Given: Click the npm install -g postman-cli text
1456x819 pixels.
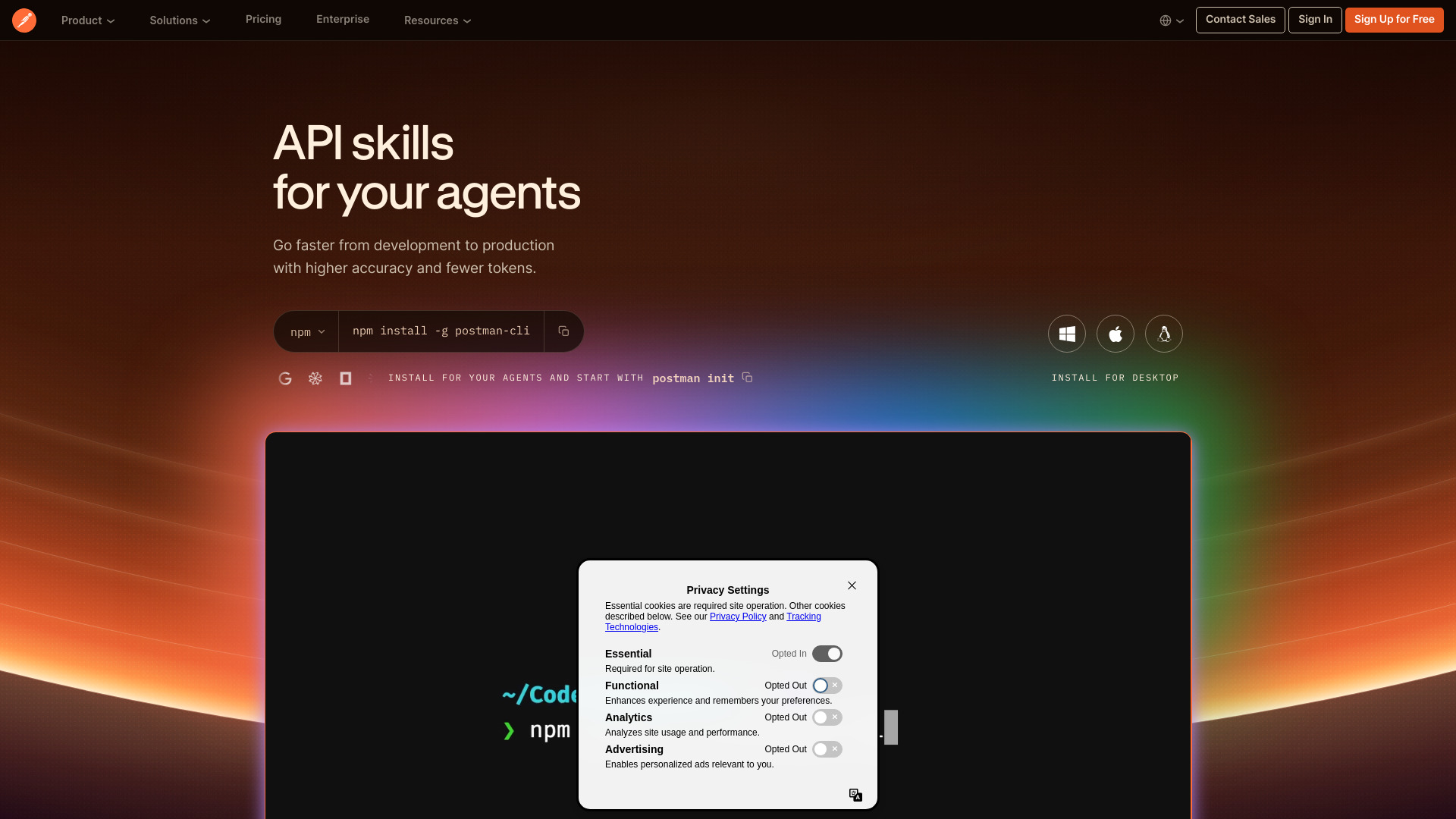Looking at the screenshot, I should [x=441, y=331].
